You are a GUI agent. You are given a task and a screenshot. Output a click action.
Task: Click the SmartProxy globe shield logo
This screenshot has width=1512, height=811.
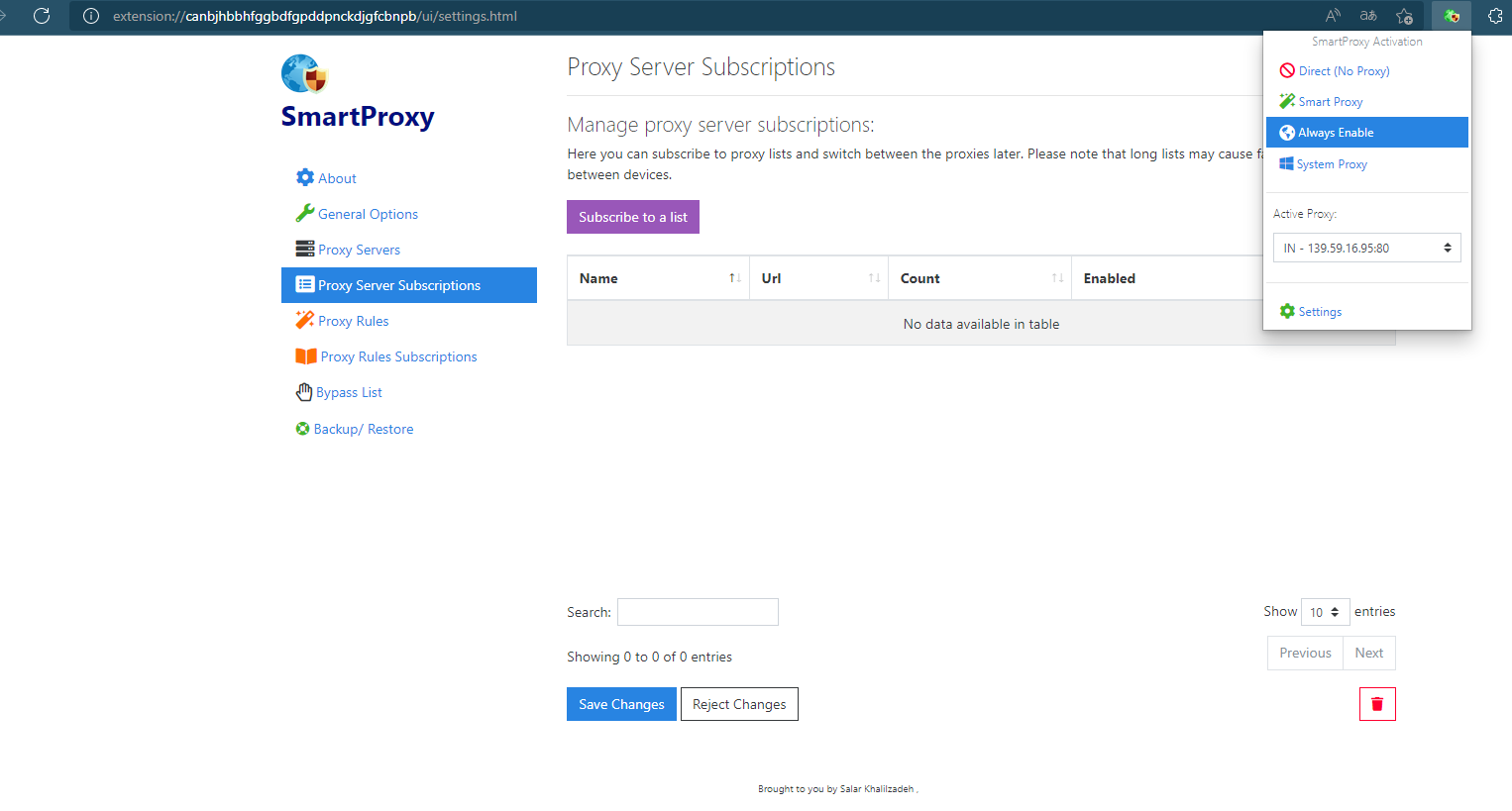point(304,74)
